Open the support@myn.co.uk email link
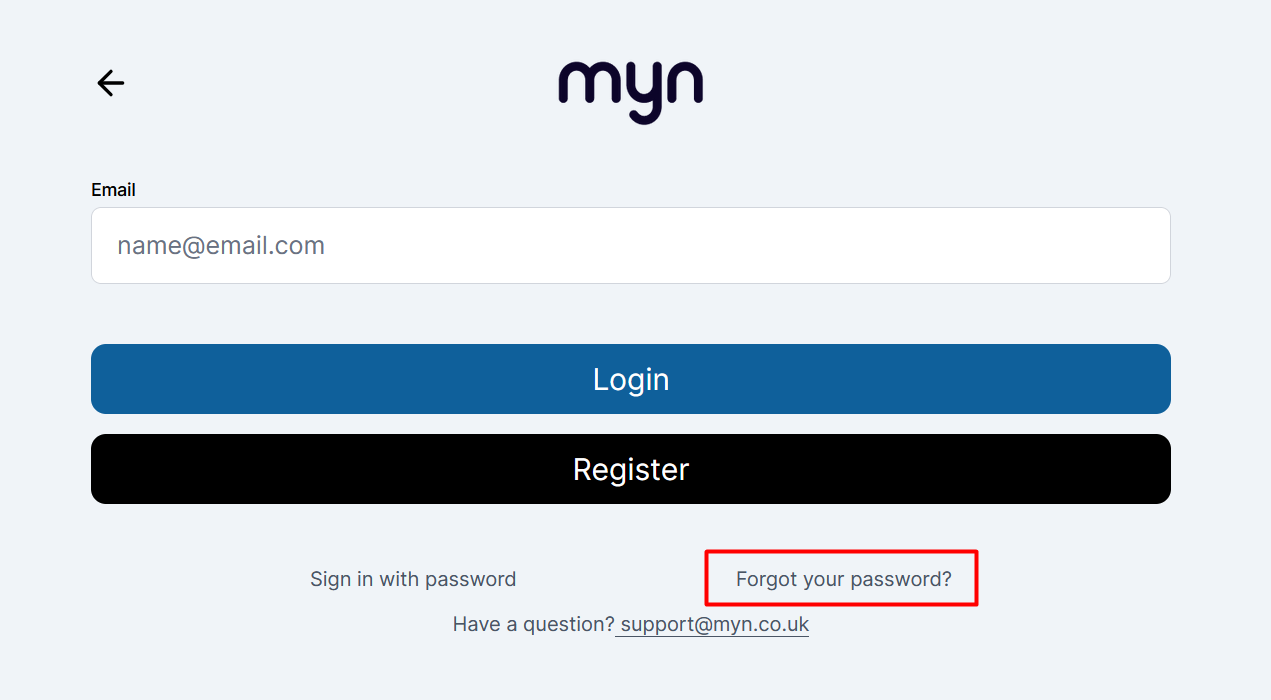The height and width of the screenshot is (700, 1271). (714, 624)
